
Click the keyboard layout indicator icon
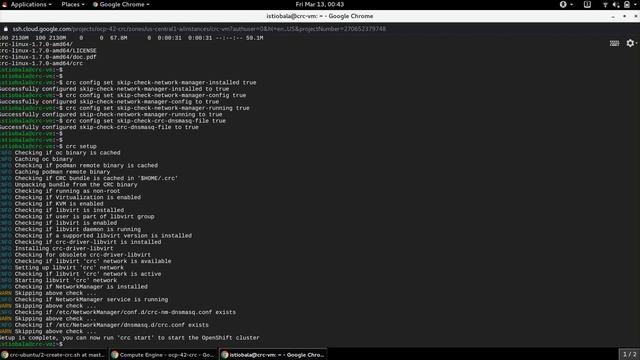587,4
